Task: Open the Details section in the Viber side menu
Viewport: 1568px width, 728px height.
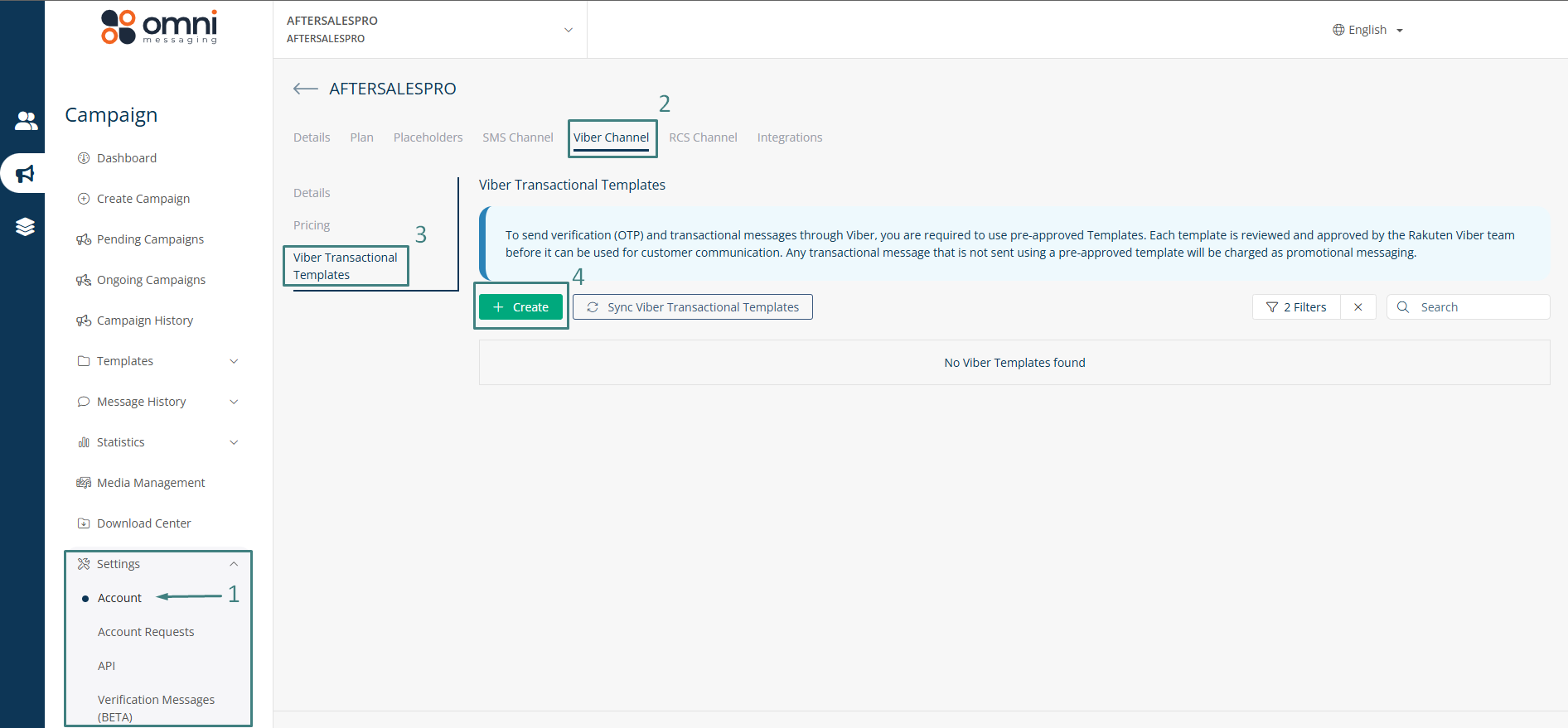Action: pos(312,193)
